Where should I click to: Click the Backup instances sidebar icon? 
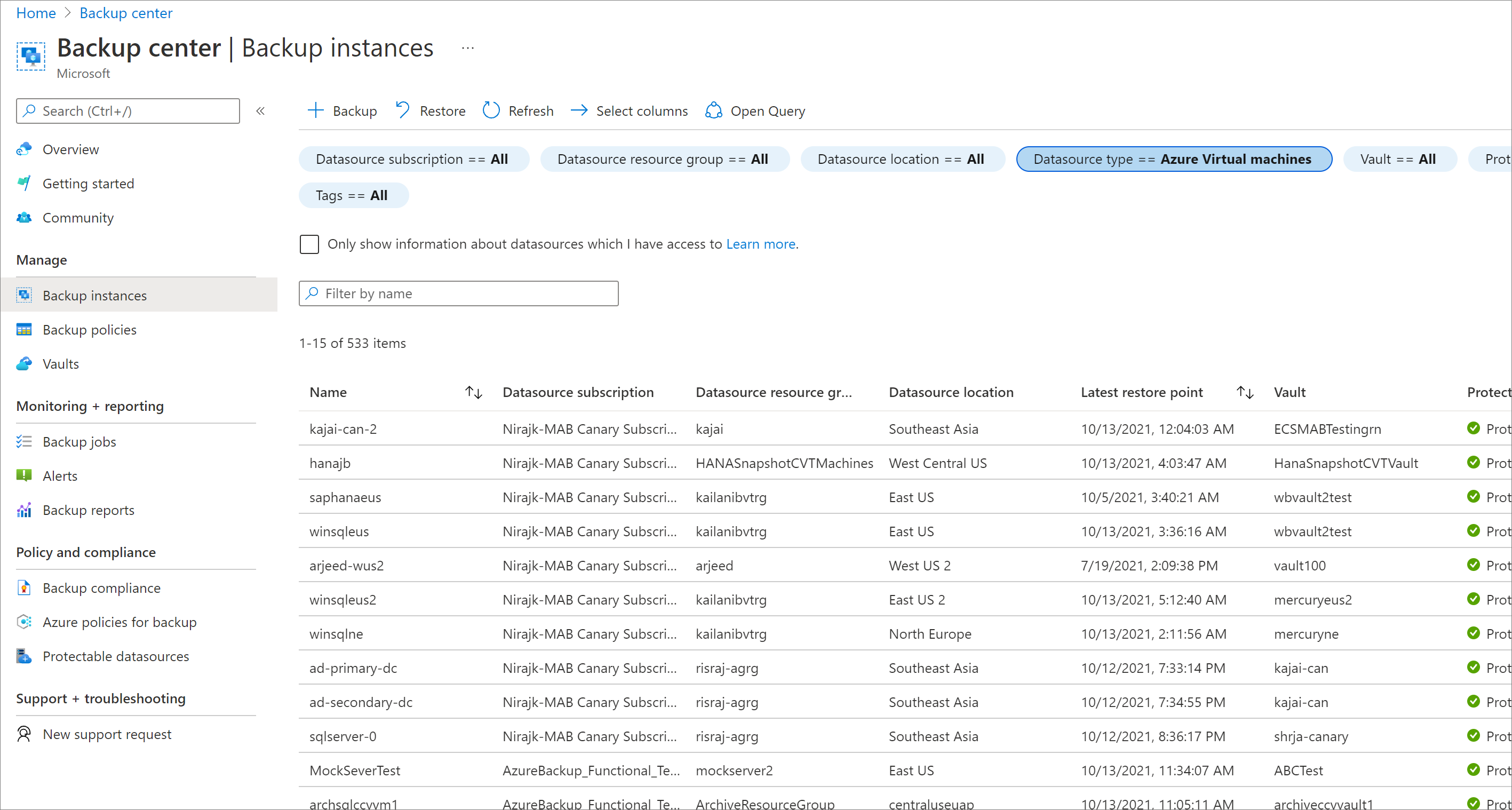[24, 295]
